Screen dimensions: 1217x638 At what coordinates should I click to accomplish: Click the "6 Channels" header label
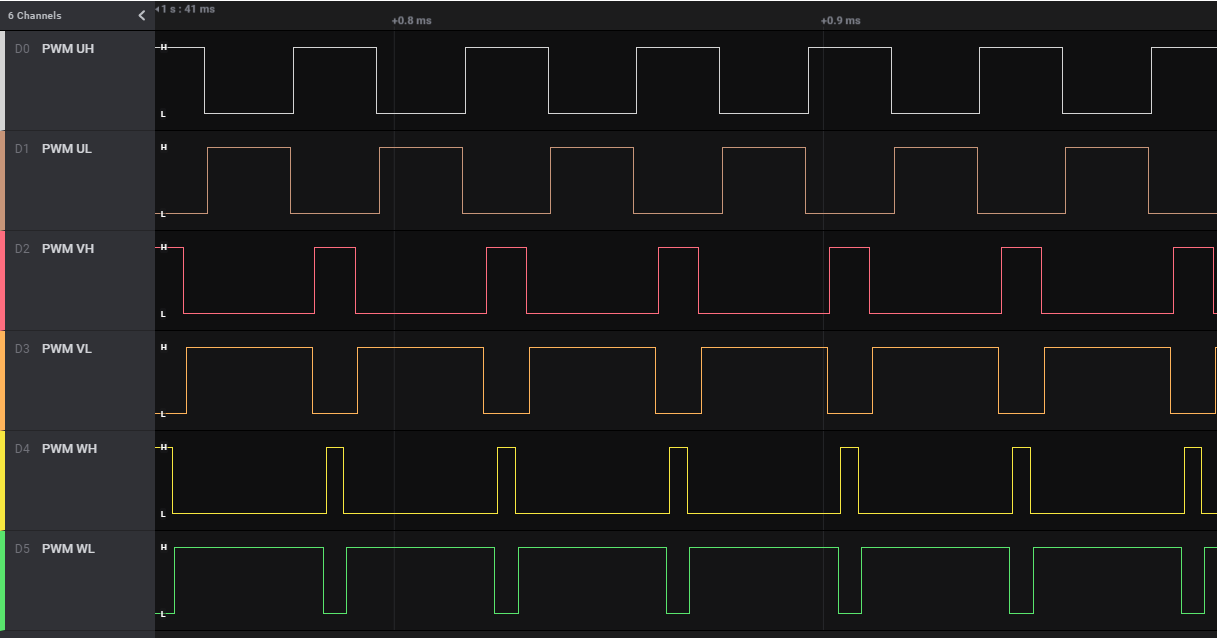(x=34, y=16)
